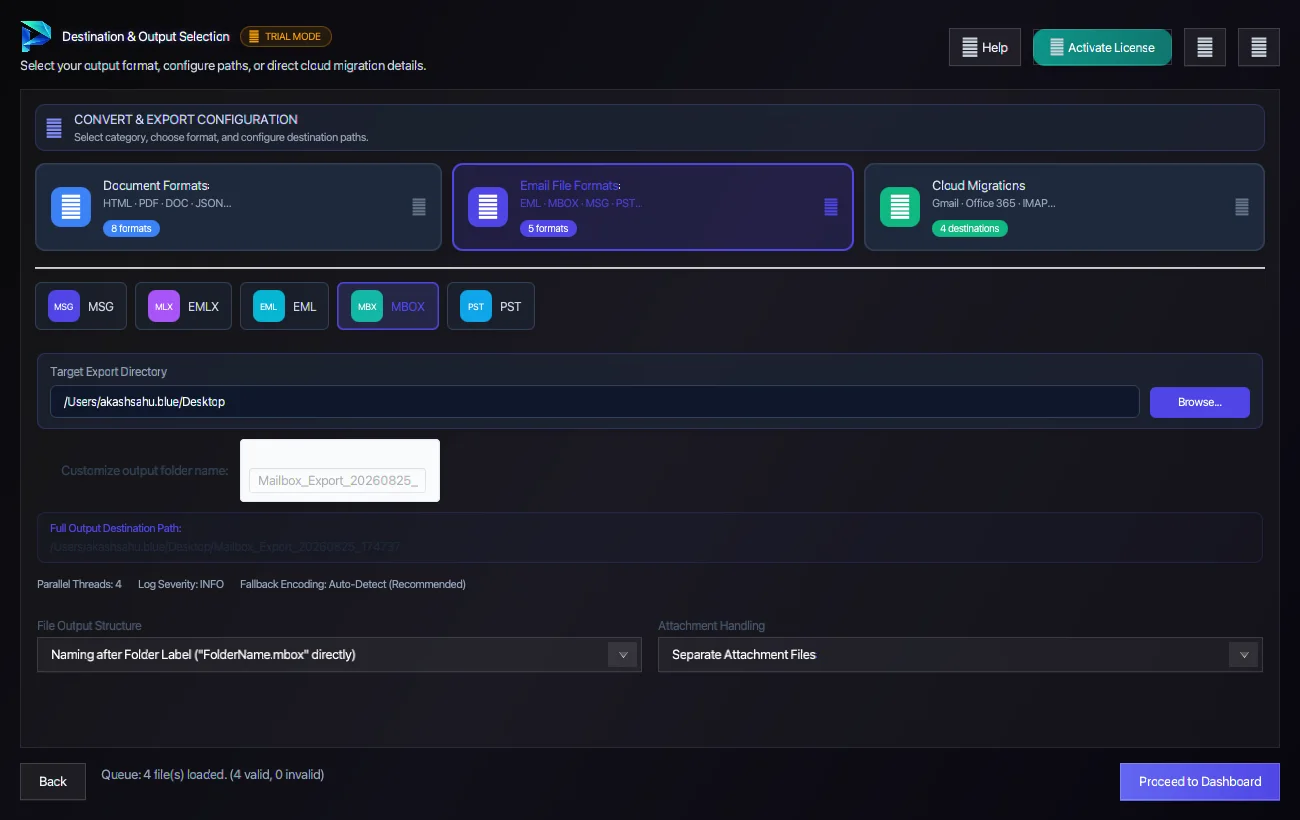Viewport: 1300px width, 820px height.
Task: Click the small icon at the Document Formats card's far edge
Action: 419,207
